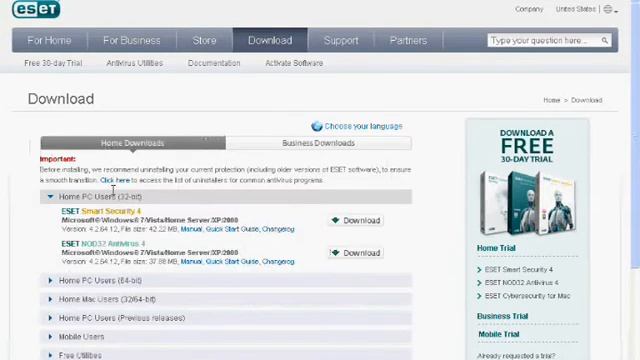
Task: Click the 'Click here' uninstallers link
Action: (x=115, y=180)
